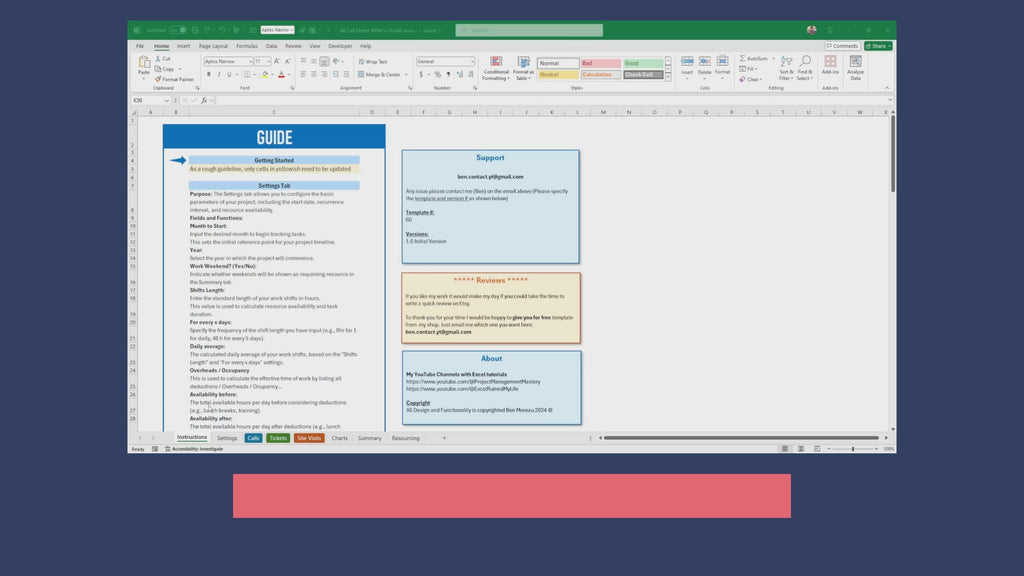This screenshot has width=1024, height=576.
Task: Click the Format Painter icon
Action: [x=160, y=79]
